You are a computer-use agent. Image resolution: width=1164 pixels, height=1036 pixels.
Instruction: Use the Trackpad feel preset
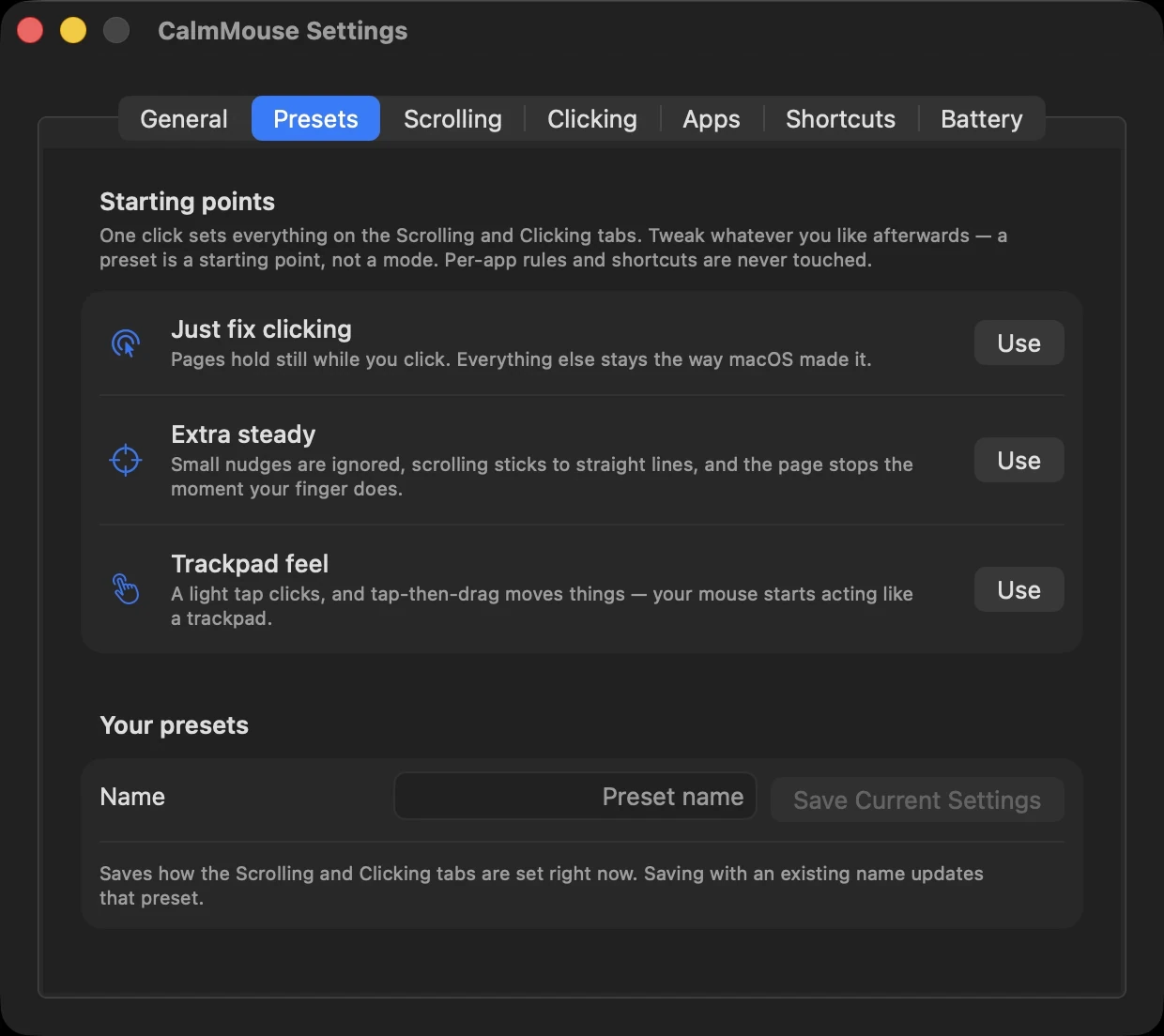1018,590
